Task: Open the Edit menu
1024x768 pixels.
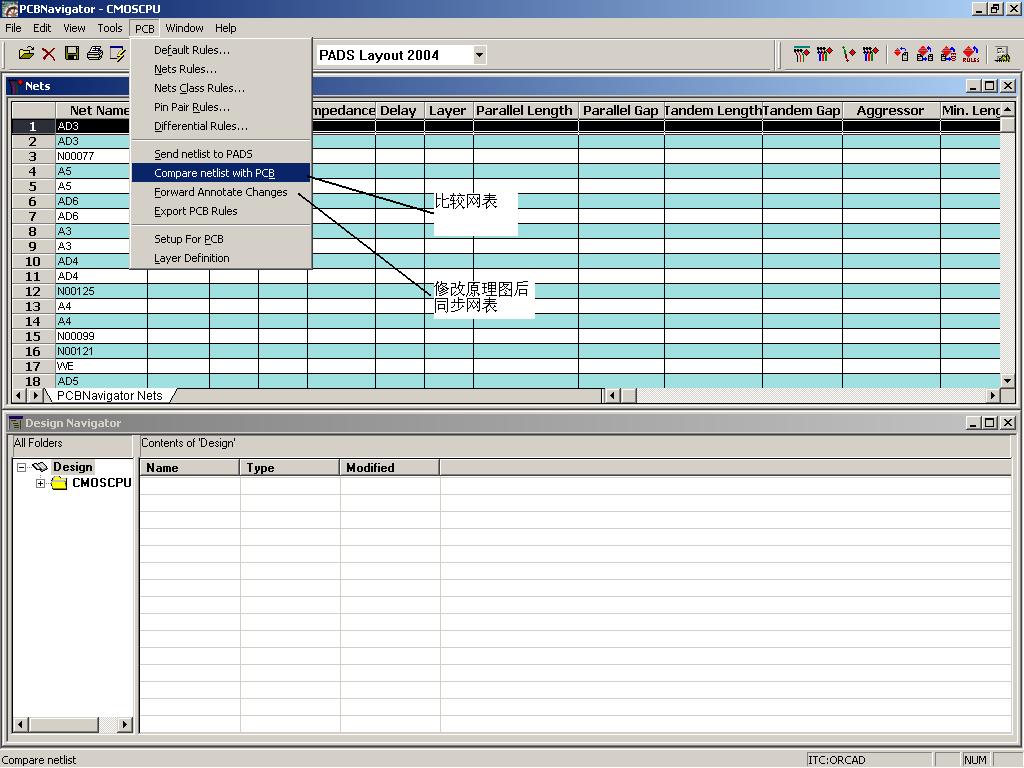Action: (x=42, y=28)
